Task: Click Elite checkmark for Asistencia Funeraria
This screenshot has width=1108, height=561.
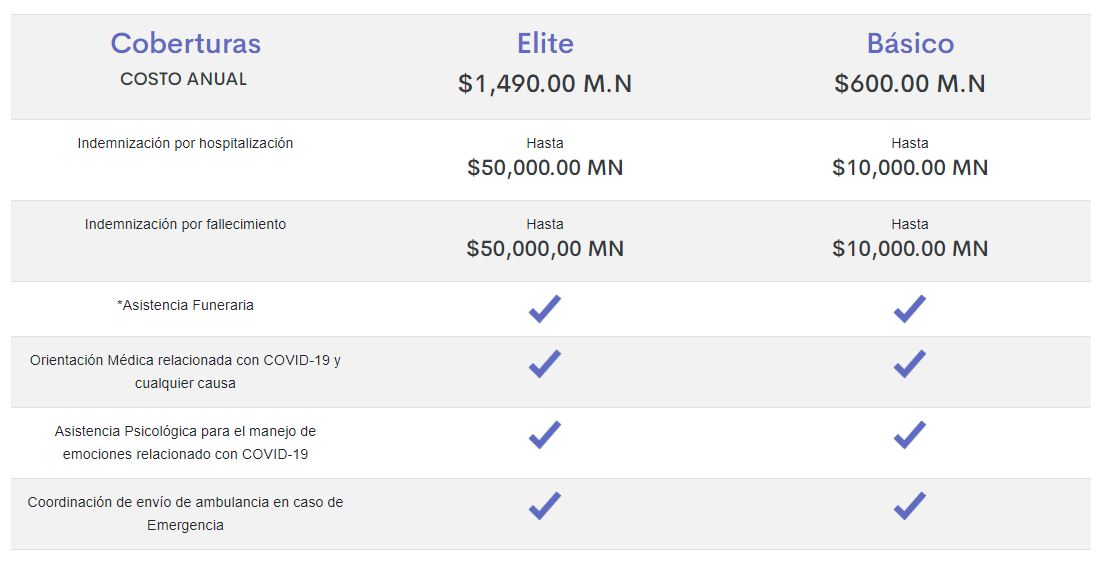Action: [x=545, y=309]
